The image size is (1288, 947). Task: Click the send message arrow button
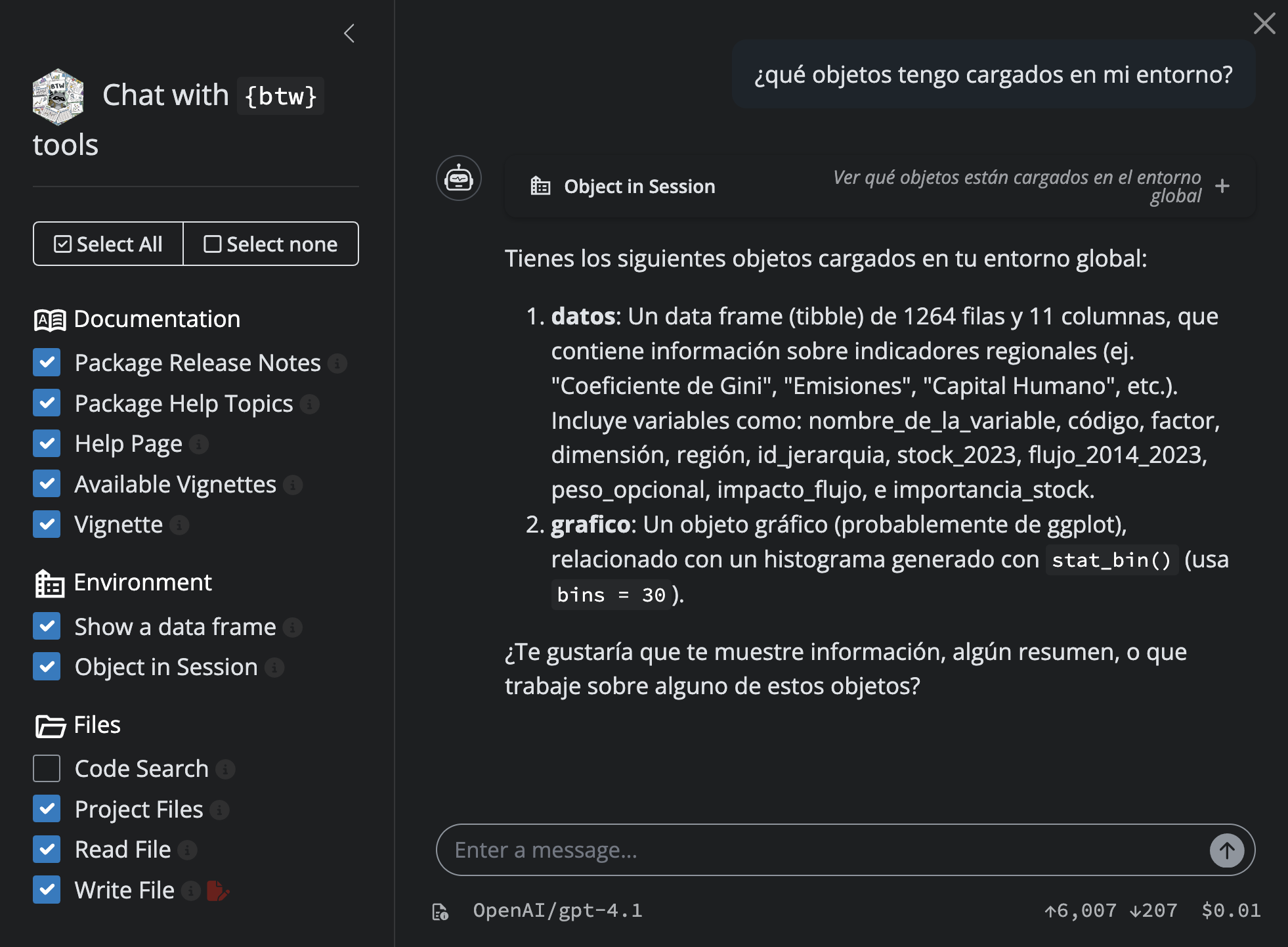(x=1226, y=850)
